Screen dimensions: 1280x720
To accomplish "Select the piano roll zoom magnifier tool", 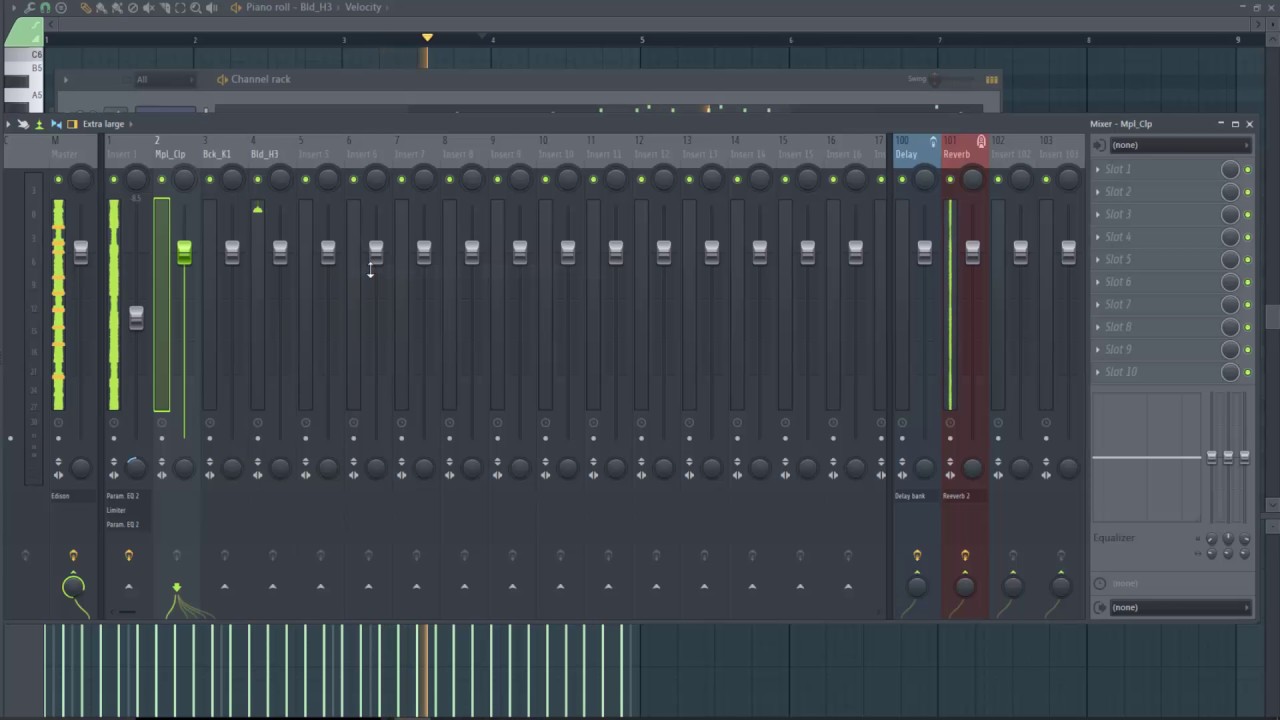I will 196,7.
